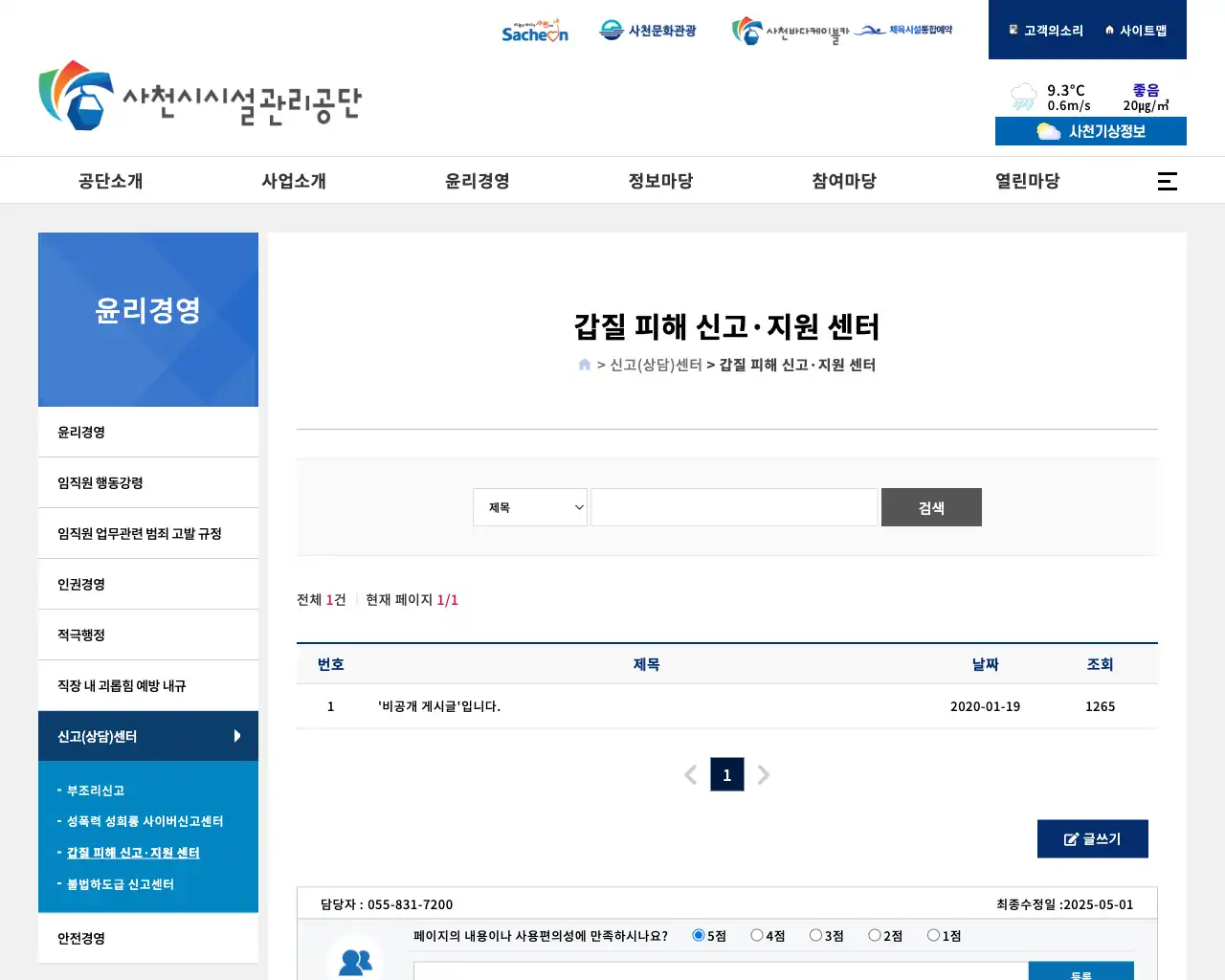Go to the previous page arrow
This screenshot has height=980, width=1225.
point(690,774)
